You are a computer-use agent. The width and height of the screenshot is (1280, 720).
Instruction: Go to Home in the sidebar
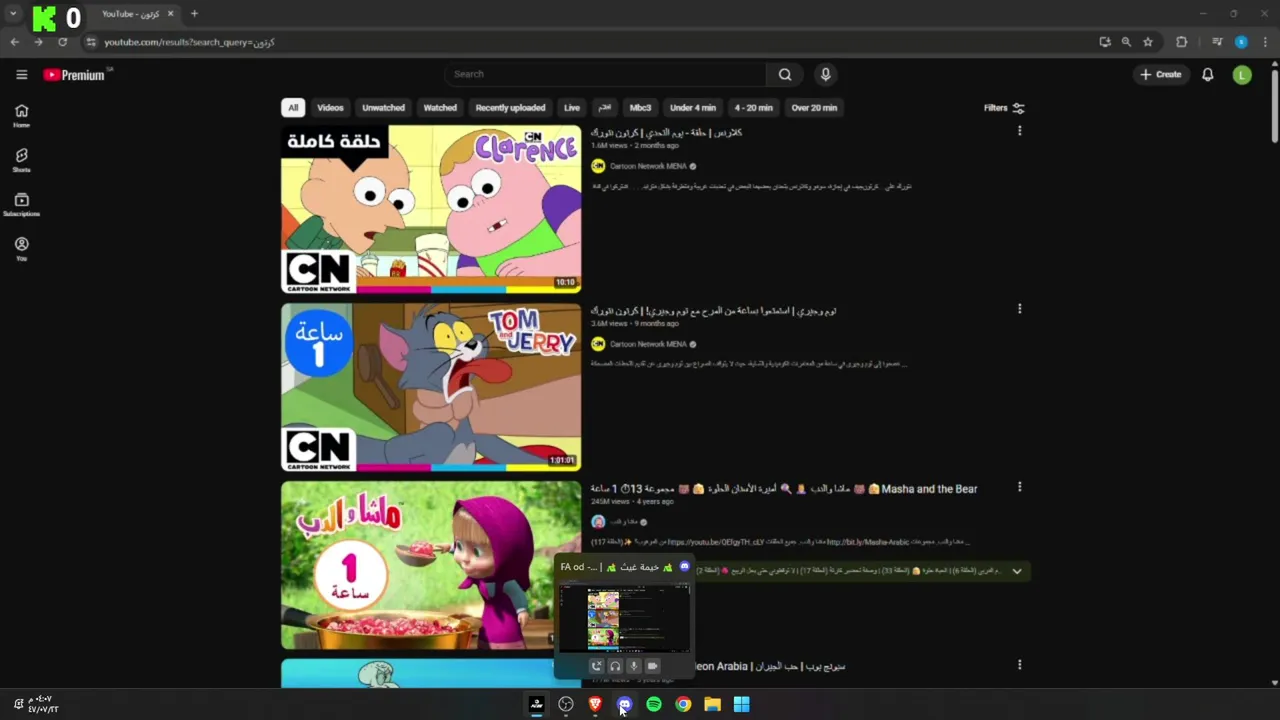(x=21, y=116)
